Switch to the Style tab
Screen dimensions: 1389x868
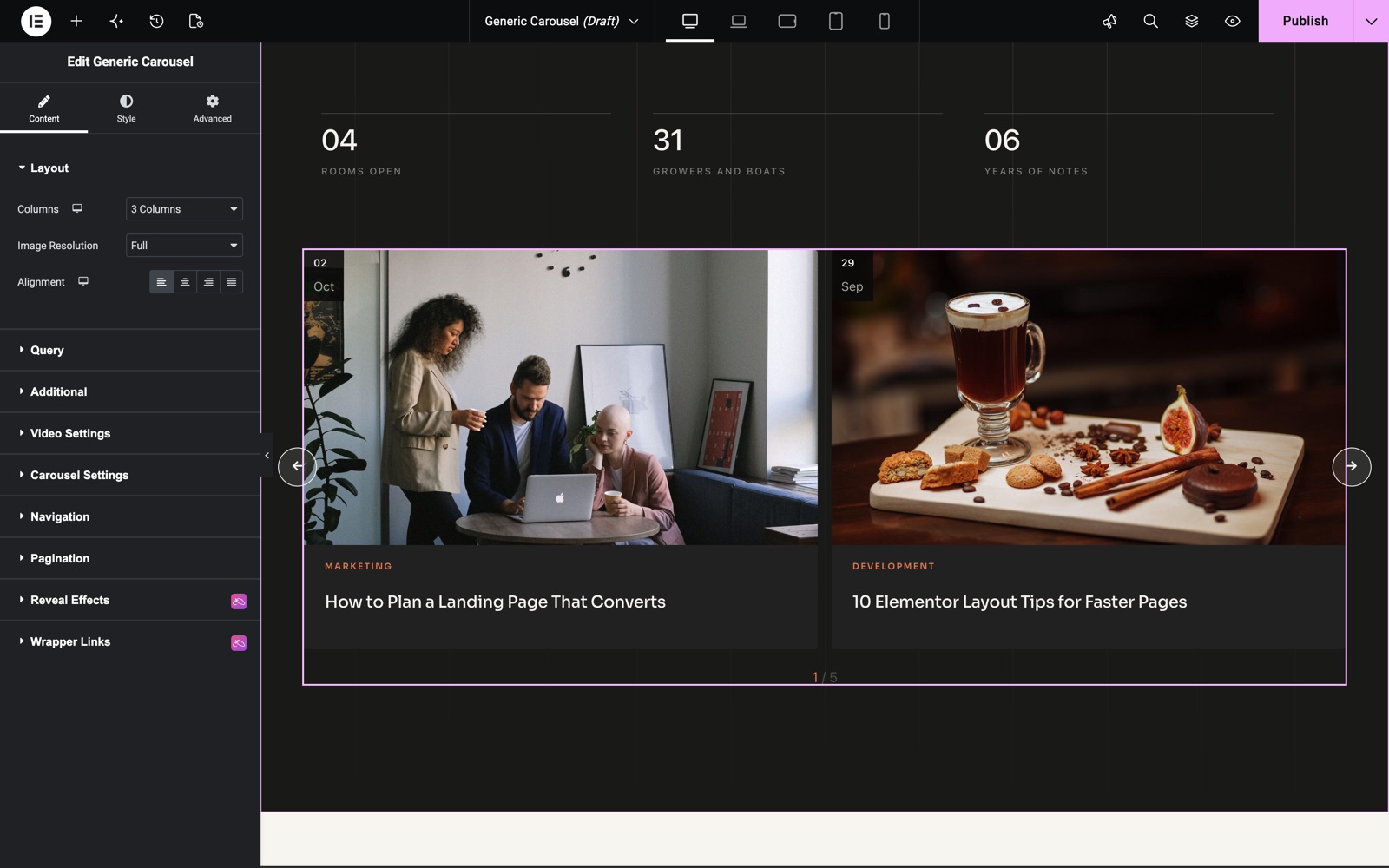tap(127, 108)
